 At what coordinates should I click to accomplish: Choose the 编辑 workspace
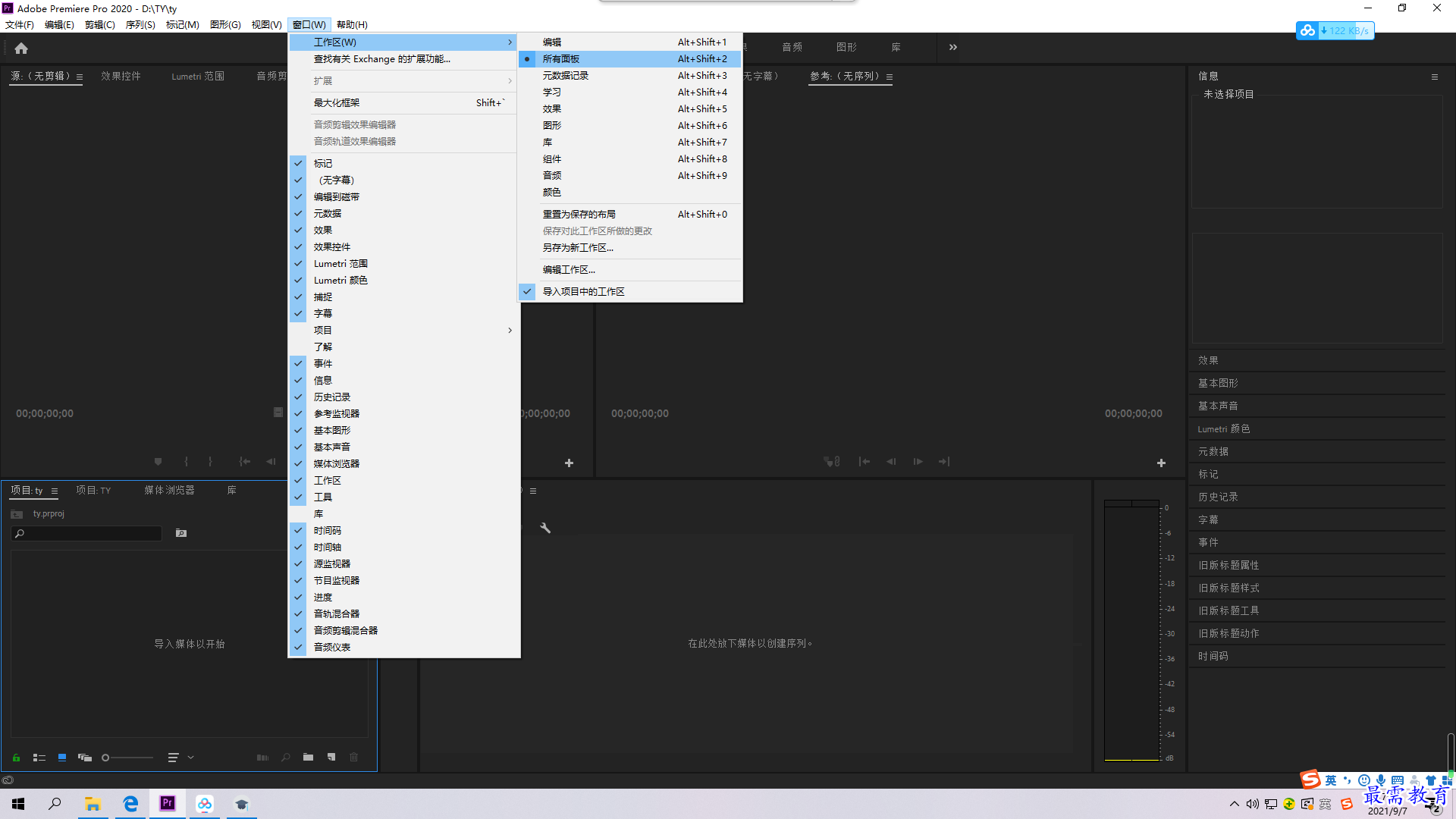tap(629, 42)
